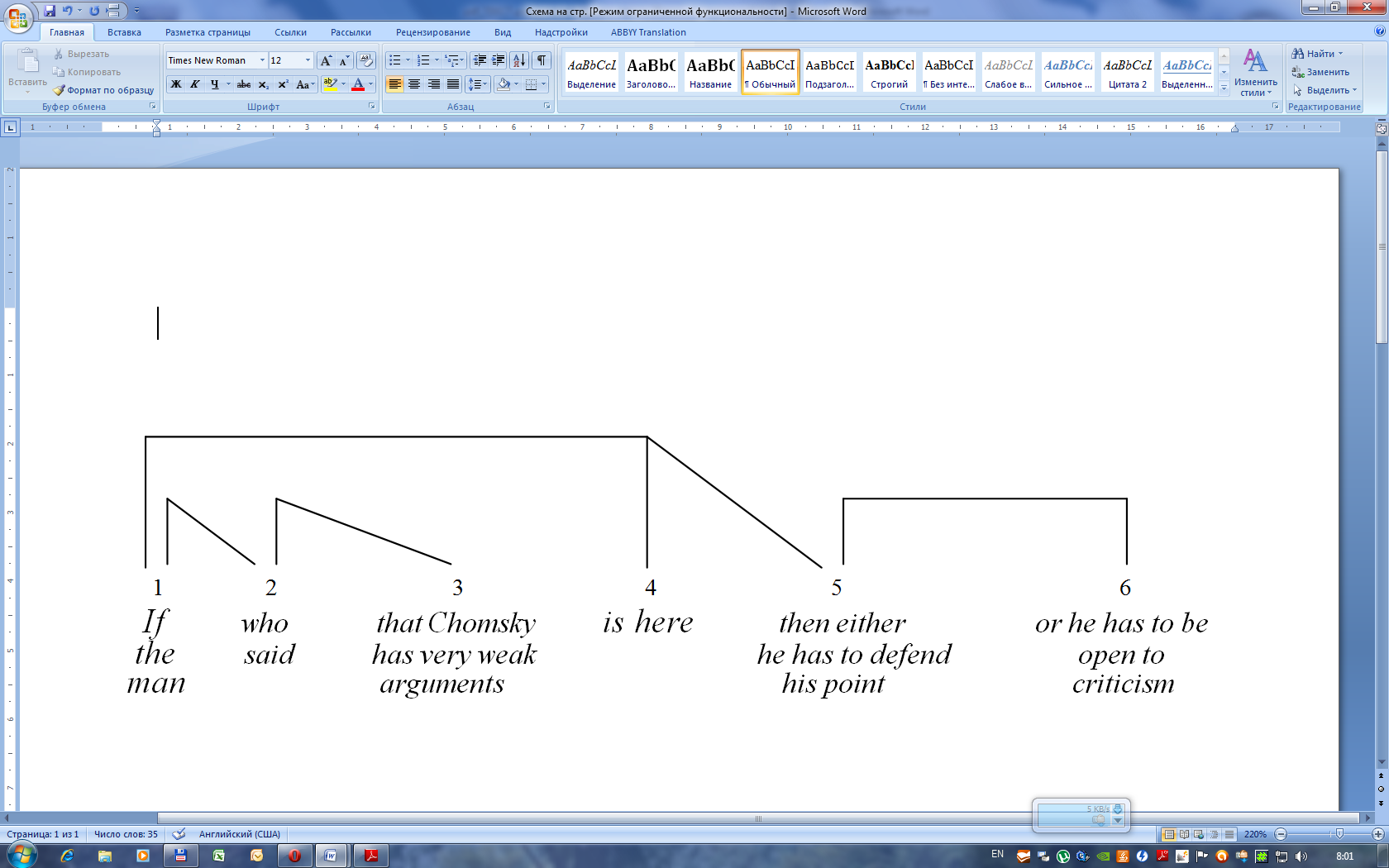Switch to Outline view in status bar
This screenshot has width=1389, height=868.
(1214, 834)
